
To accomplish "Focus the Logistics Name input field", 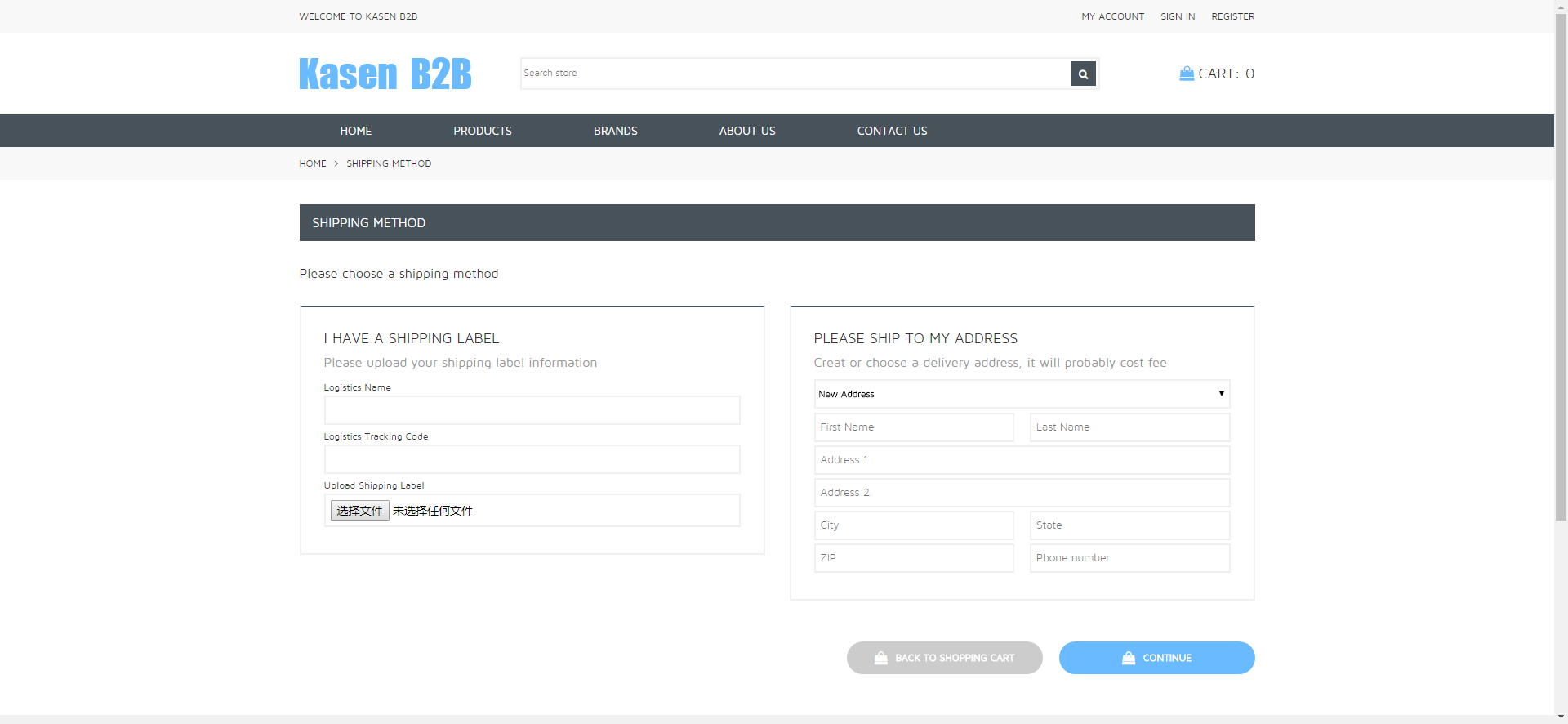I will (532, 410).
